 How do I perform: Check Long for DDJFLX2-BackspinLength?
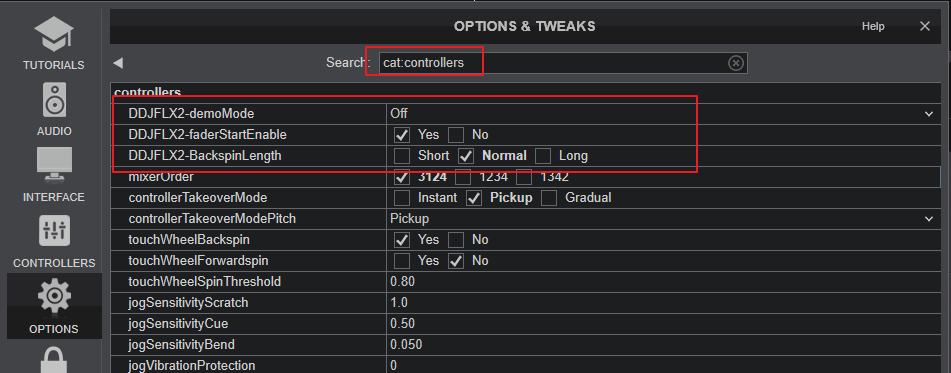point(543,156)
